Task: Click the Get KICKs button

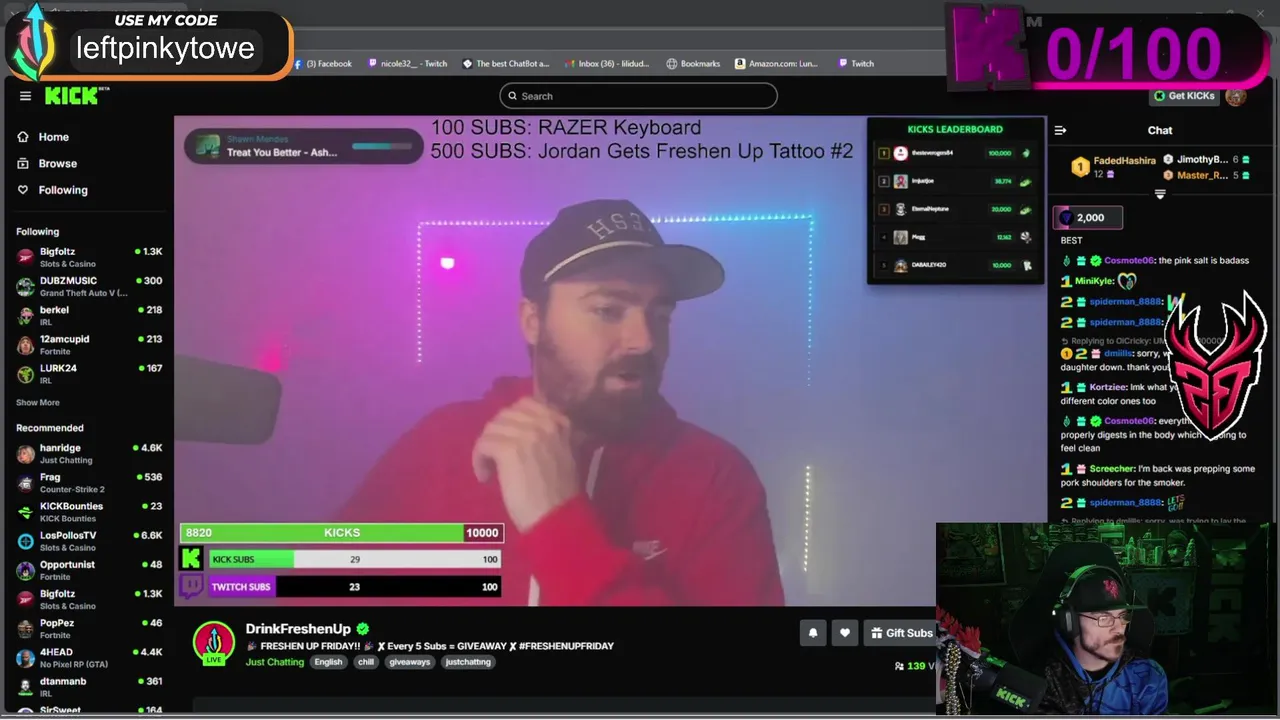Action: [1184, 96]
